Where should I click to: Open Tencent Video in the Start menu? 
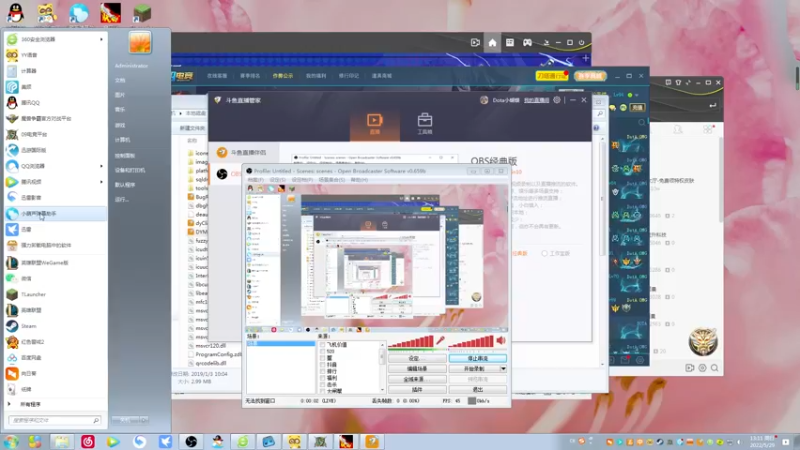point(54,182)
